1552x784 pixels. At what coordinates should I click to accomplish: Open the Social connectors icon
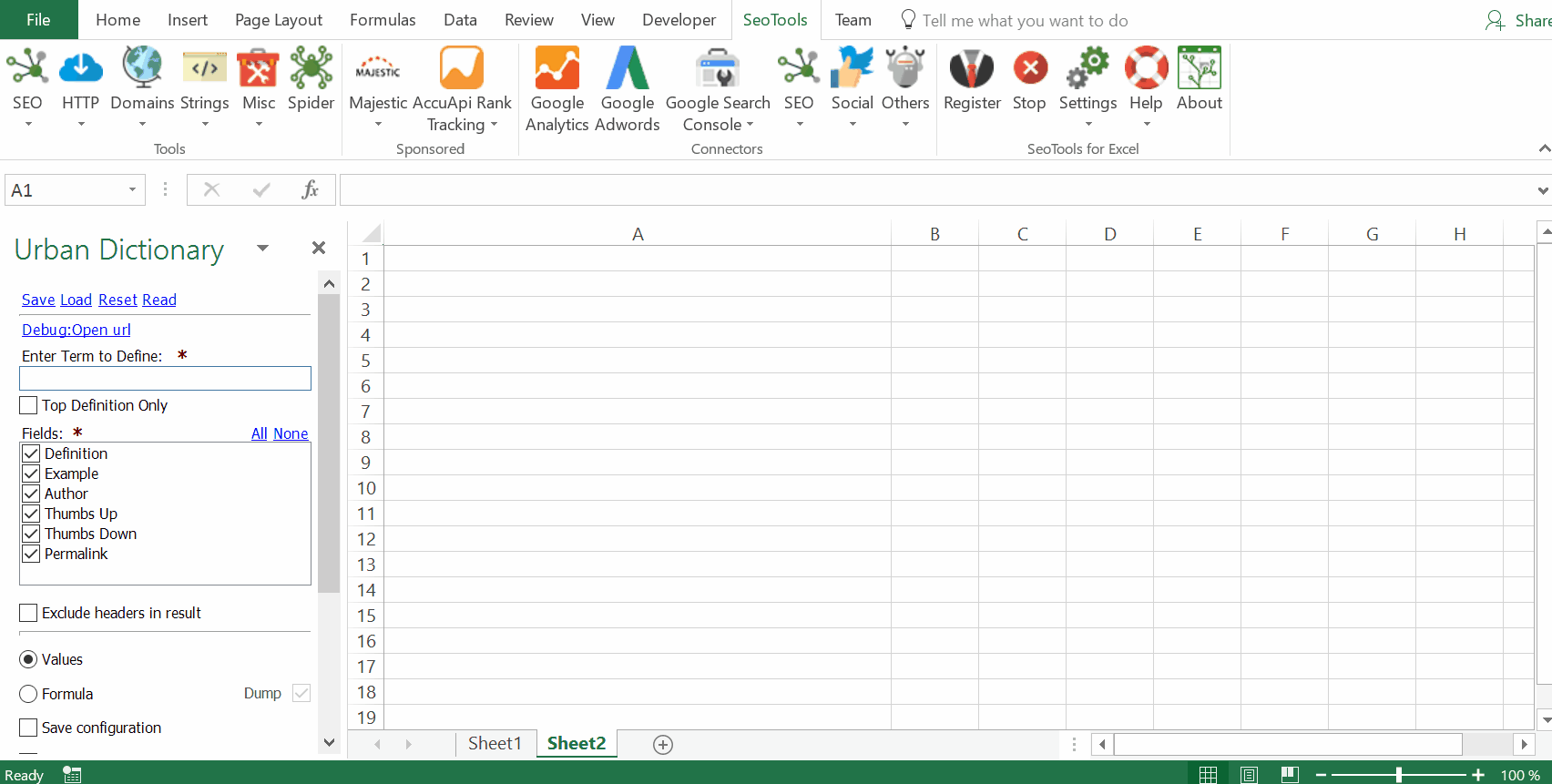[853, 68]
